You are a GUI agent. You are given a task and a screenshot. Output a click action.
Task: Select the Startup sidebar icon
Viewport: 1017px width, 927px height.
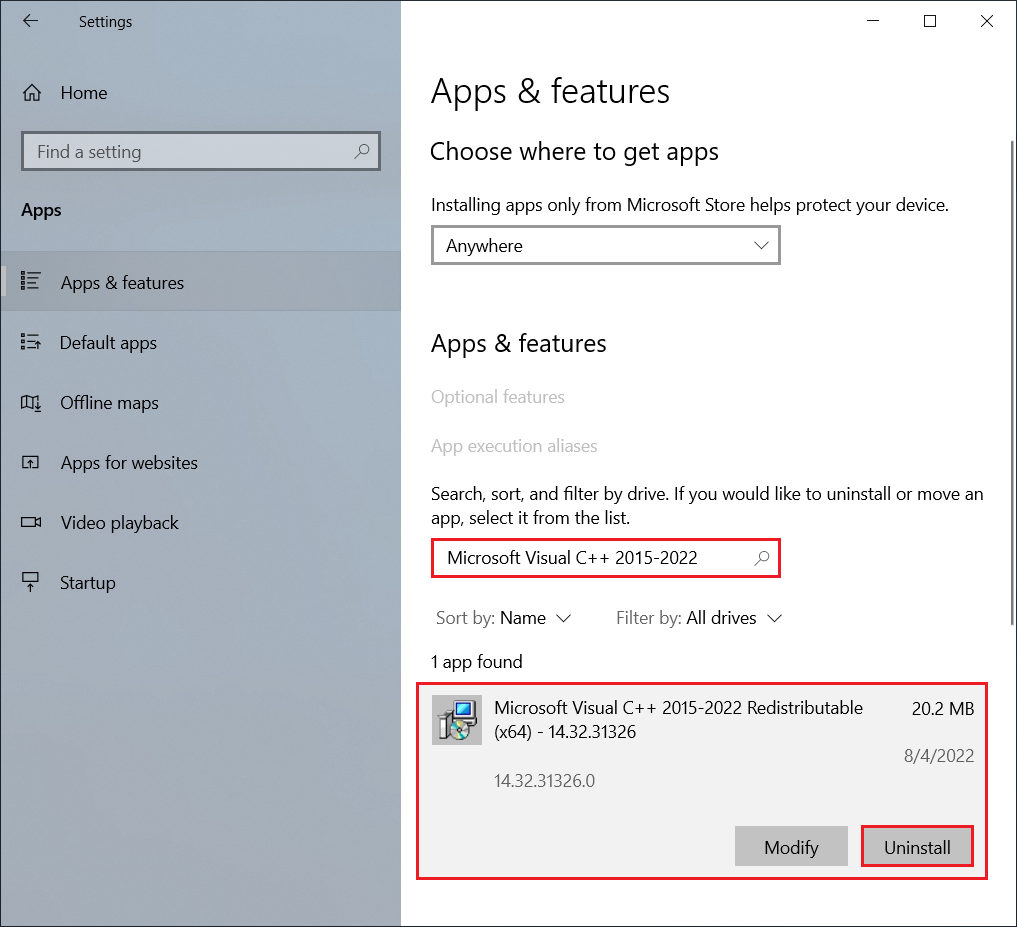pyautogui.click(x=30, y=582)
